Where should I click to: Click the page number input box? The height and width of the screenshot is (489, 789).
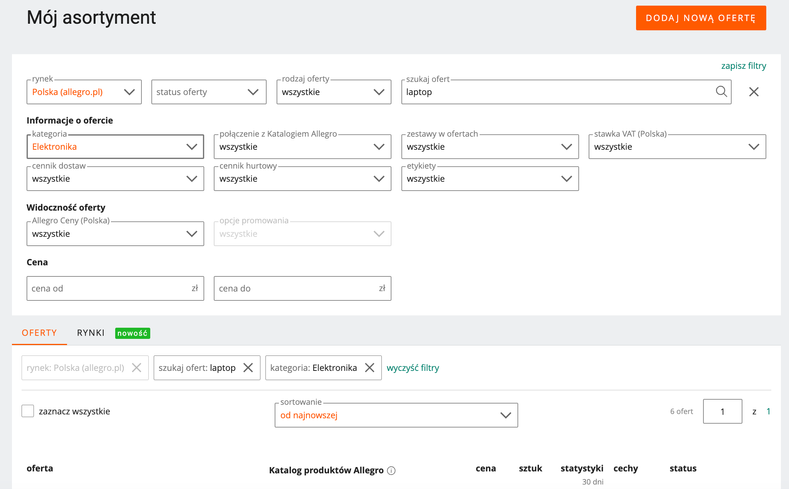click(722, 411)
